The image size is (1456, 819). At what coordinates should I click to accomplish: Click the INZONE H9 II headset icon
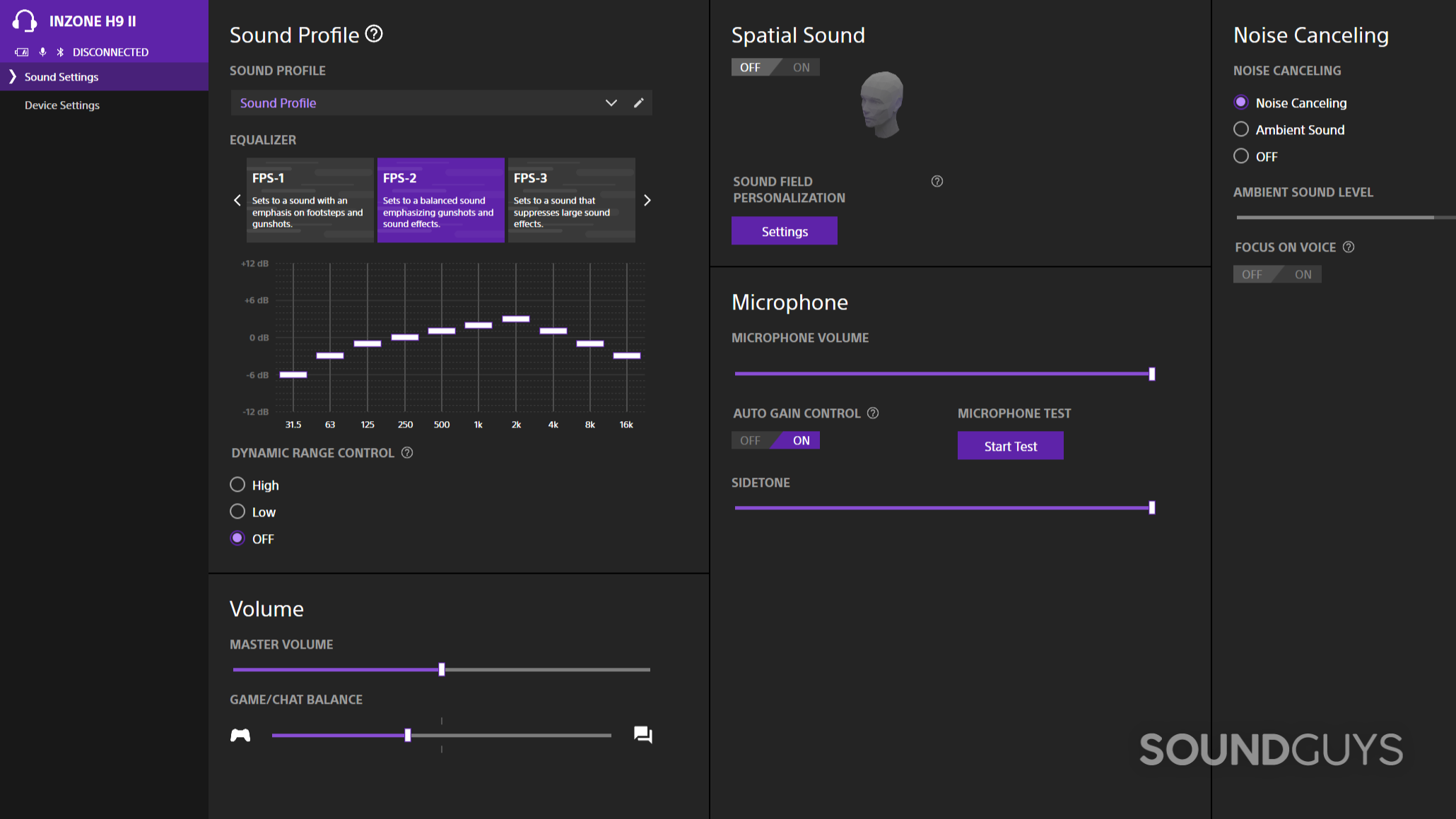click(x=25, y=20)
